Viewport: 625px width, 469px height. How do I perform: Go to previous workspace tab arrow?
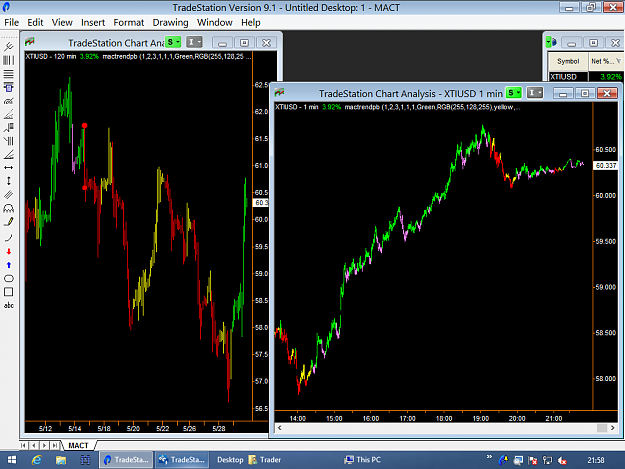pos(34,445)
